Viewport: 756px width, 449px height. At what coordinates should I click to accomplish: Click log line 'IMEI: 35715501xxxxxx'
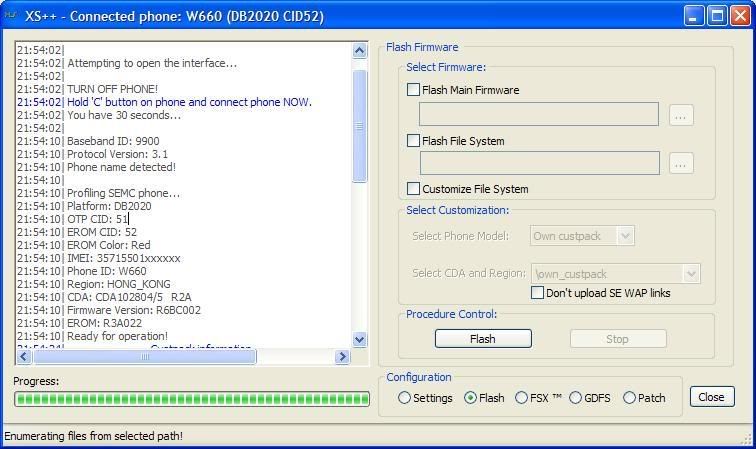coord(124,259)
